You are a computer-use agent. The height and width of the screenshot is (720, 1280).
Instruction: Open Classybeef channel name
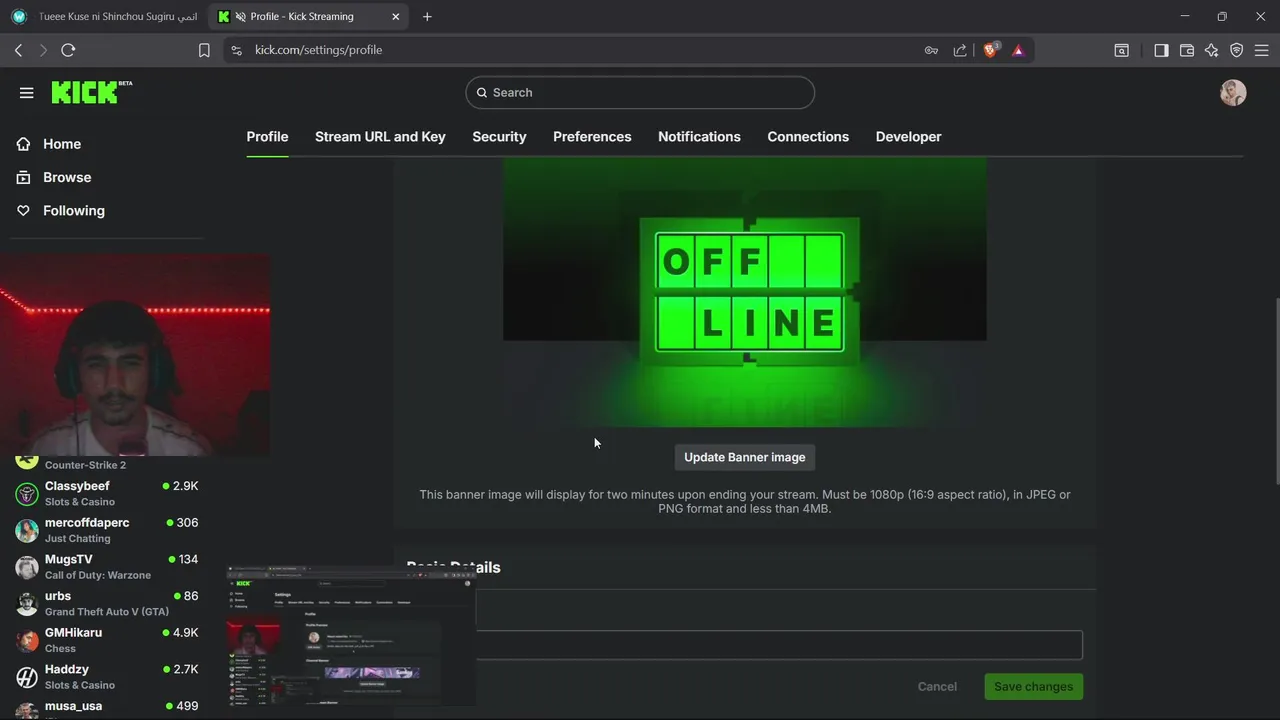(x=77, y=486)
